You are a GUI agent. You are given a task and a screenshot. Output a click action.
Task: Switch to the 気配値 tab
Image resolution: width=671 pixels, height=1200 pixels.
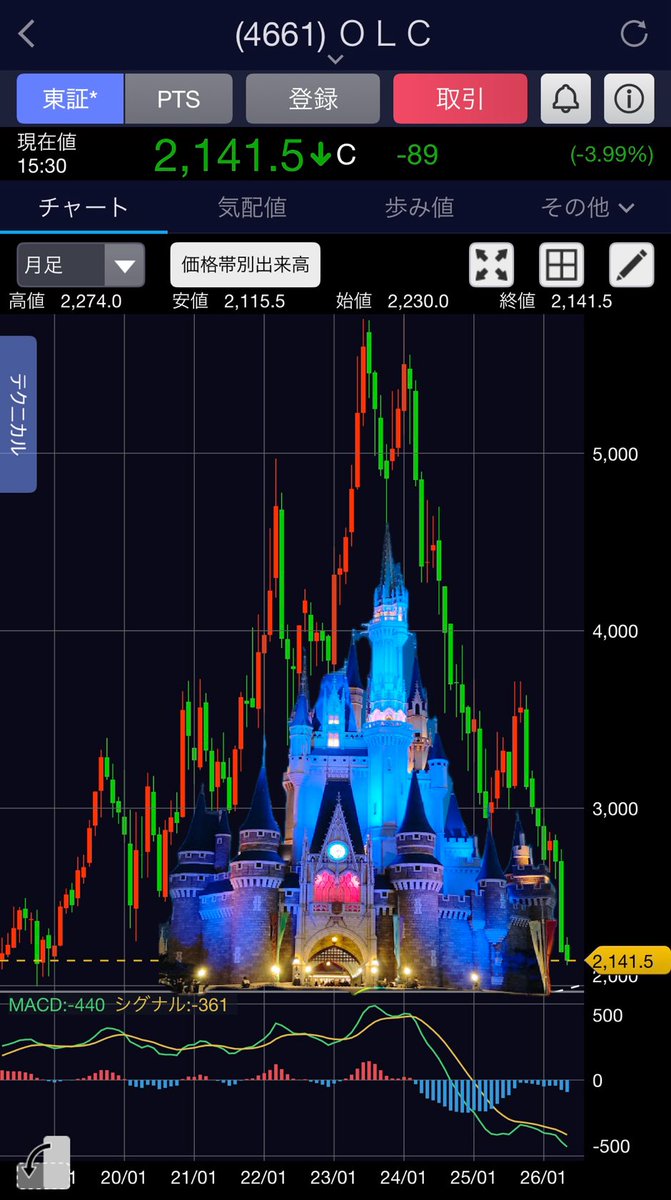pyautogui.click(x=252, y=207)
